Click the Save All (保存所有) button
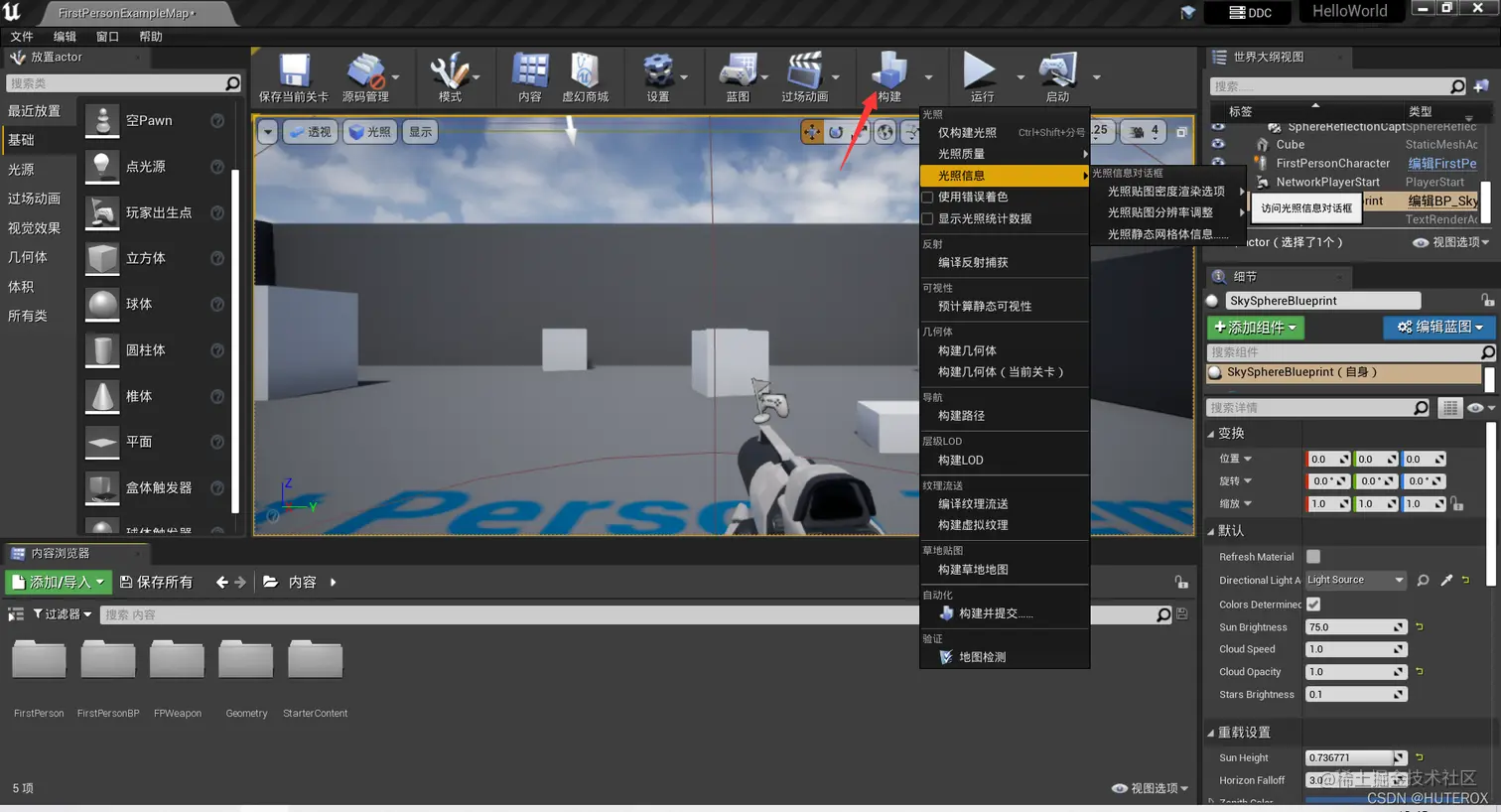 pos(156,583)
